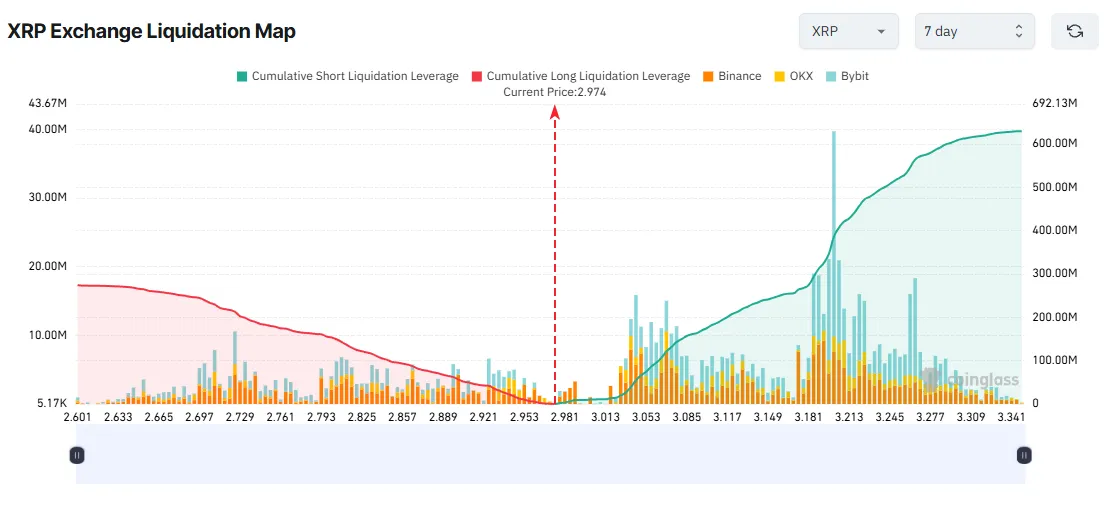Click the XRP Exchange Liquidation Map title

tap(151, 31)
